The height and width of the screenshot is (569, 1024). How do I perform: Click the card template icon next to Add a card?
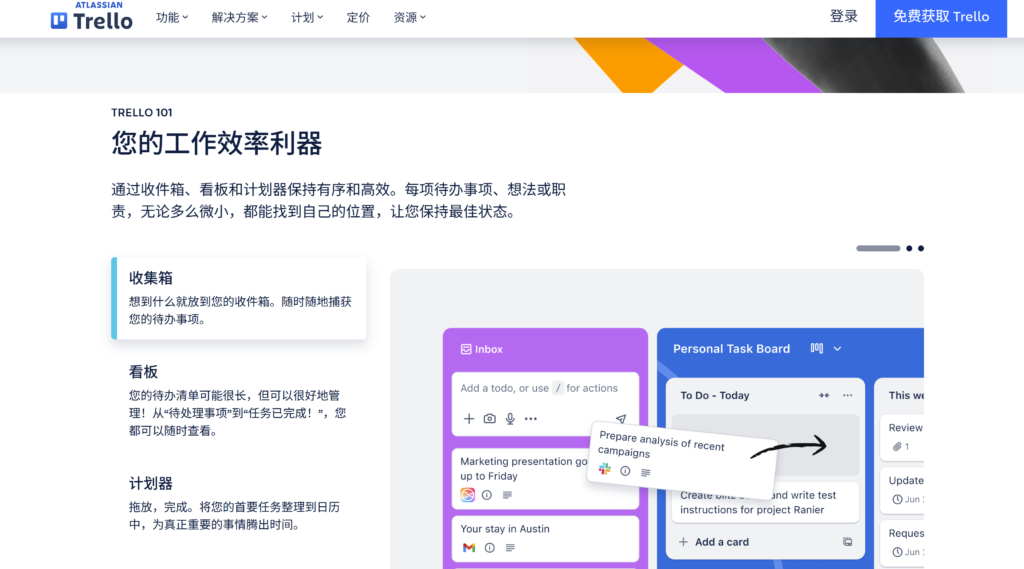point(847,542)
